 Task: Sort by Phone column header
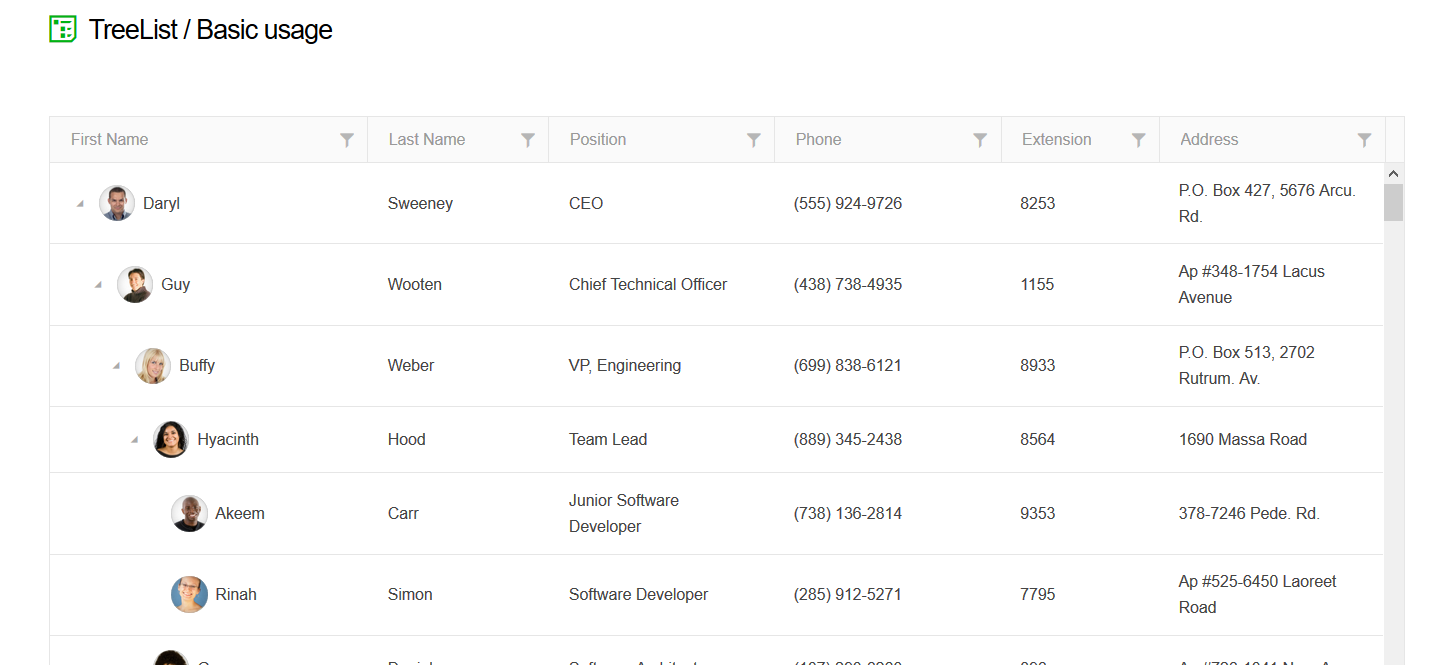pos(819,140)
